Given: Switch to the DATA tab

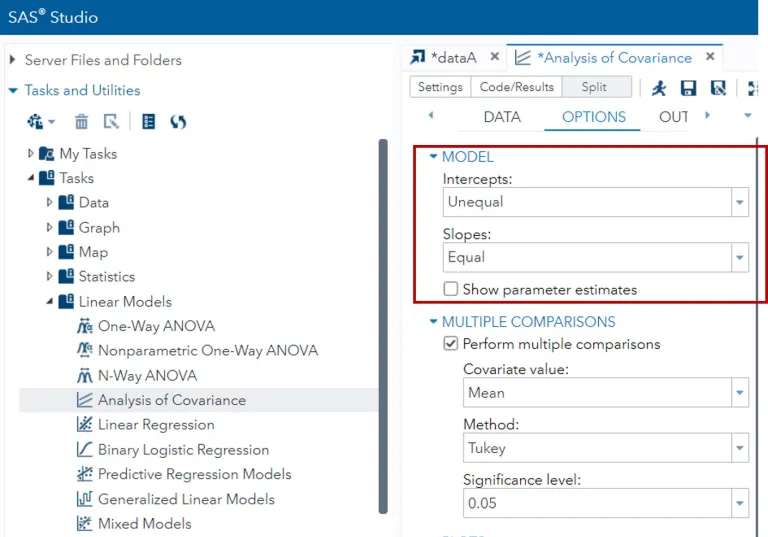Looking at the screenshot, I should pos(502,117).
